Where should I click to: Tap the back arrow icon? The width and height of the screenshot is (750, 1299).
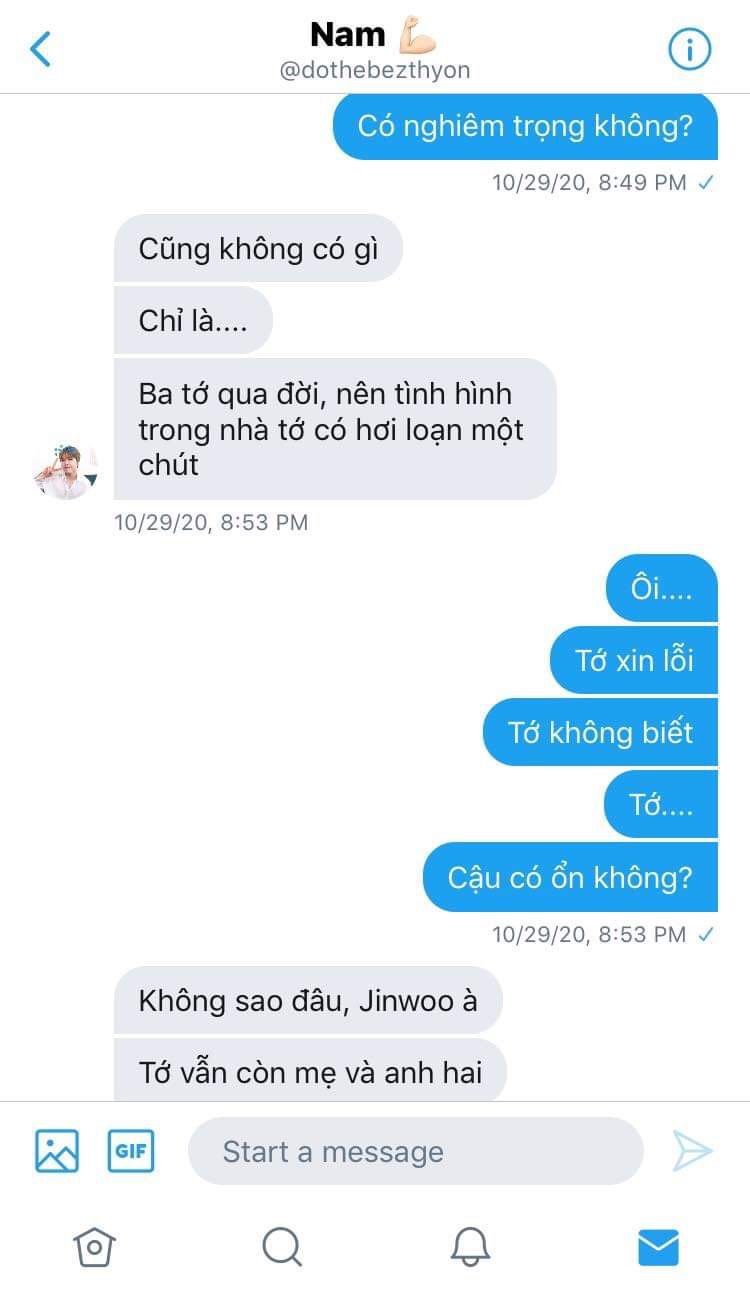[x=40, y=48]
